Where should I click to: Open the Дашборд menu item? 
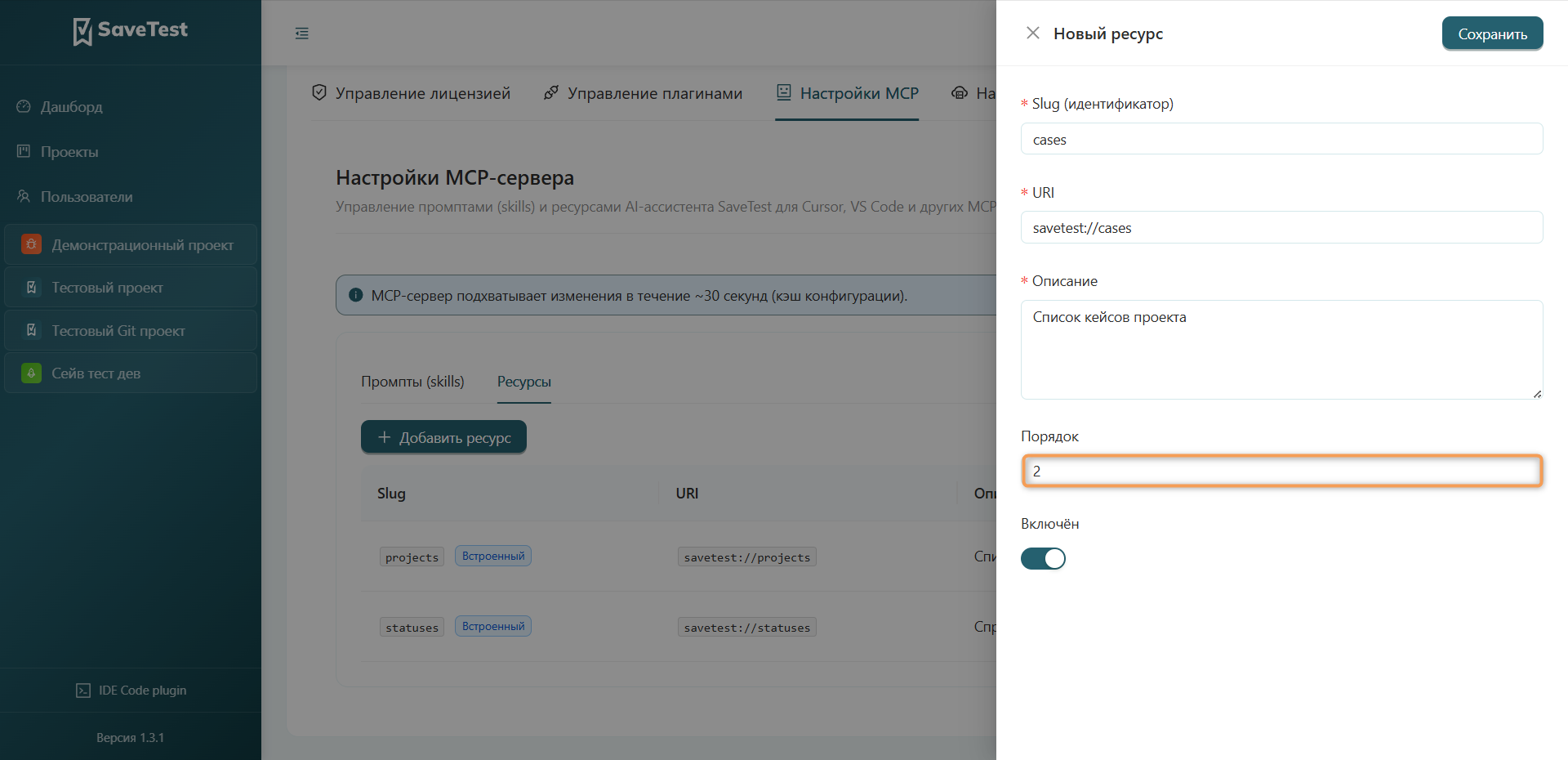[x=131, y=106]
